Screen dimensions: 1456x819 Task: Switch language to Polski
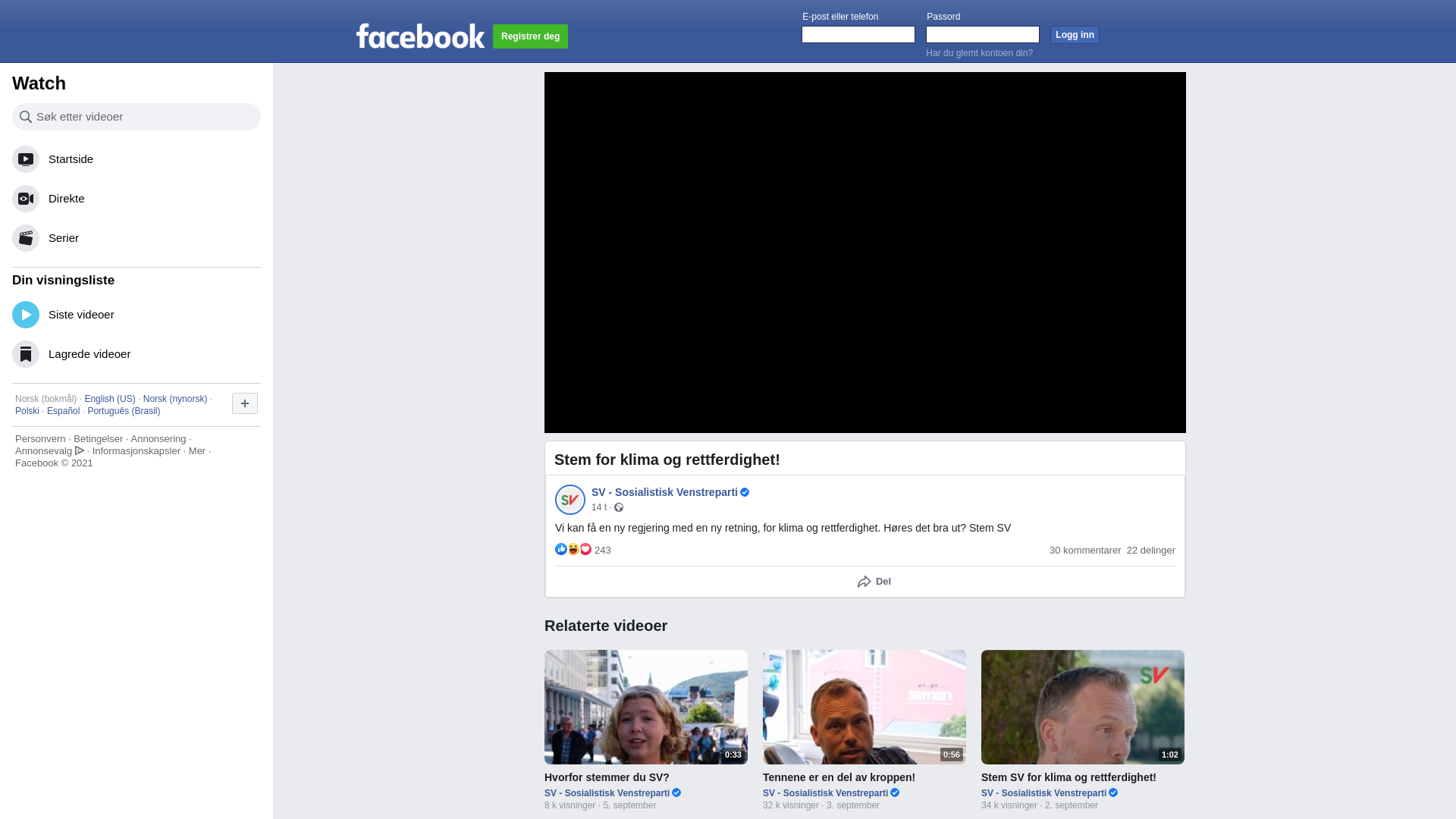pyautogui.click(x=27, y=411)
